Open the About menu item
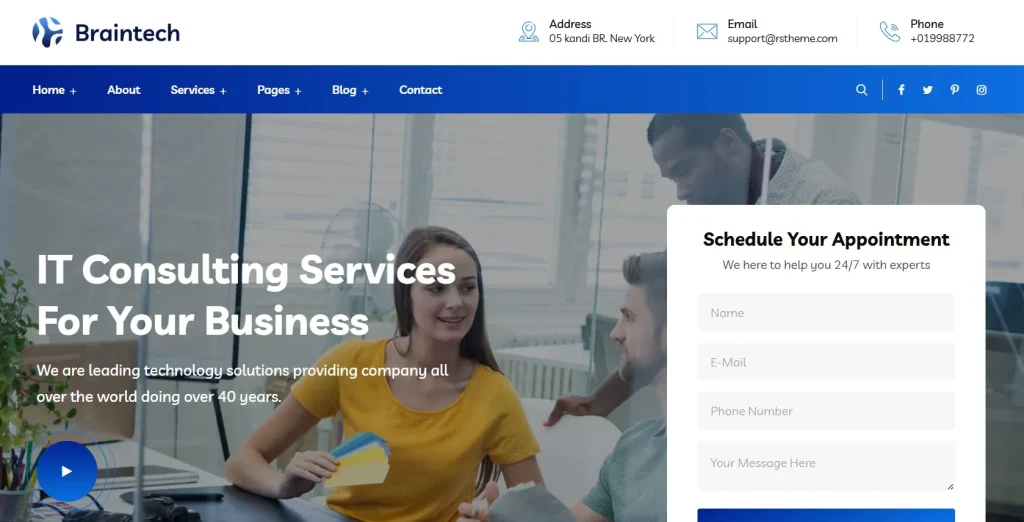The width and height of the screenshot is (1024, 522). (x=123, y=90)
